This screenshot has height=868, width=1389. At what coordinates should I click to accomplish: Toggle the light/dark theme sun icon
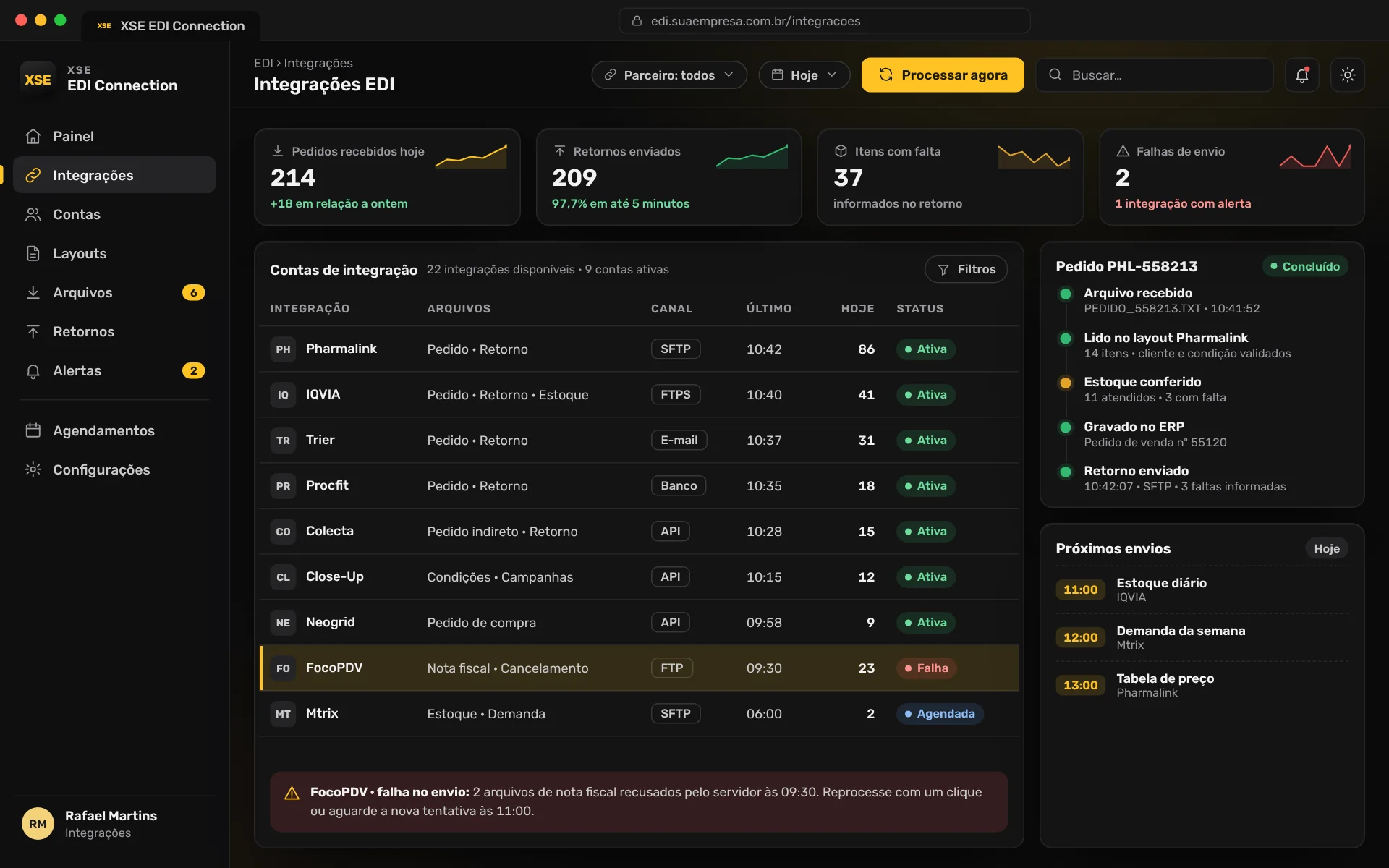tap(1347, 75)
